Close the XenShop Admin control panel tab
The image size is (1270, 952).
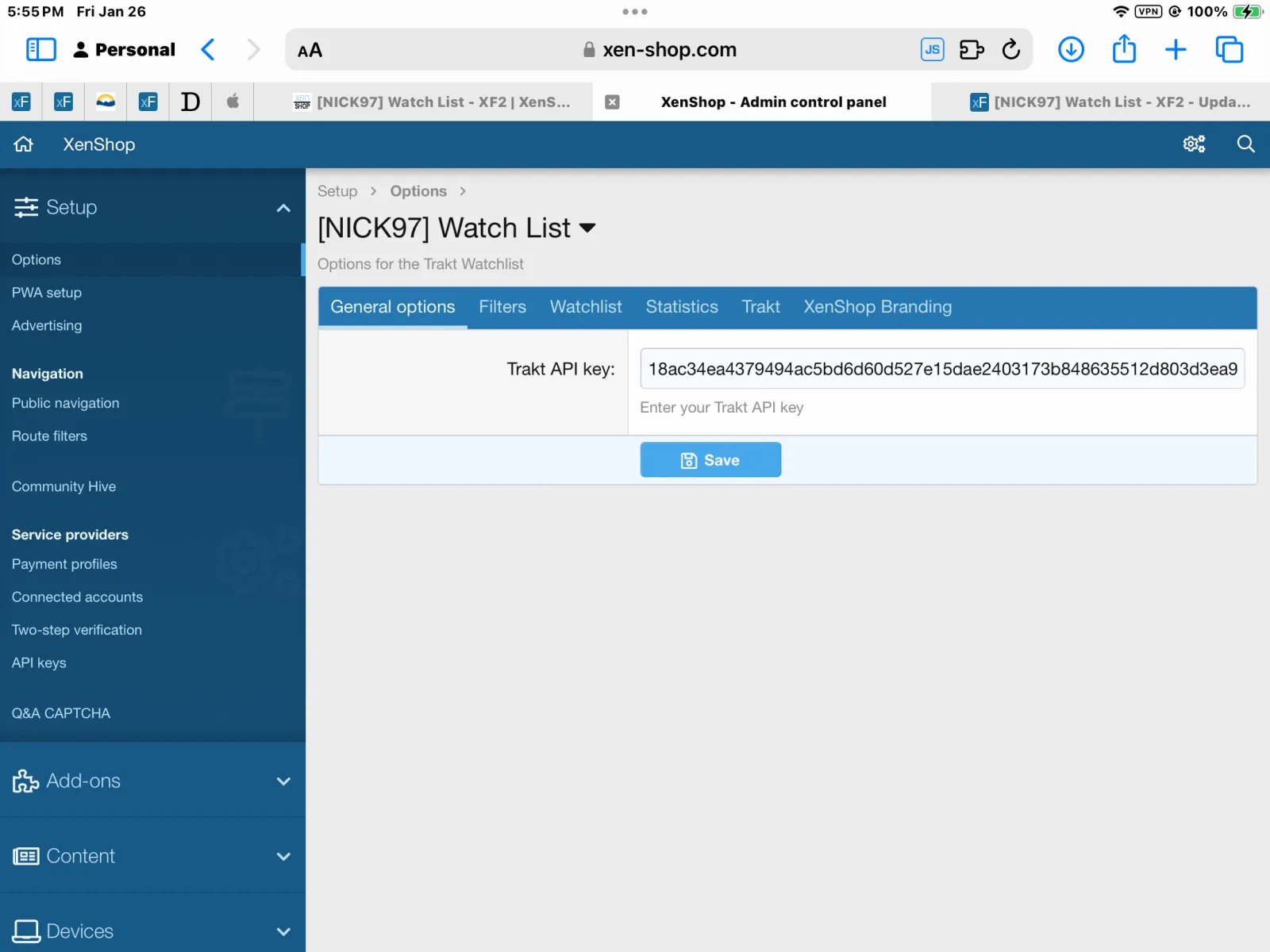coord(612,102)
